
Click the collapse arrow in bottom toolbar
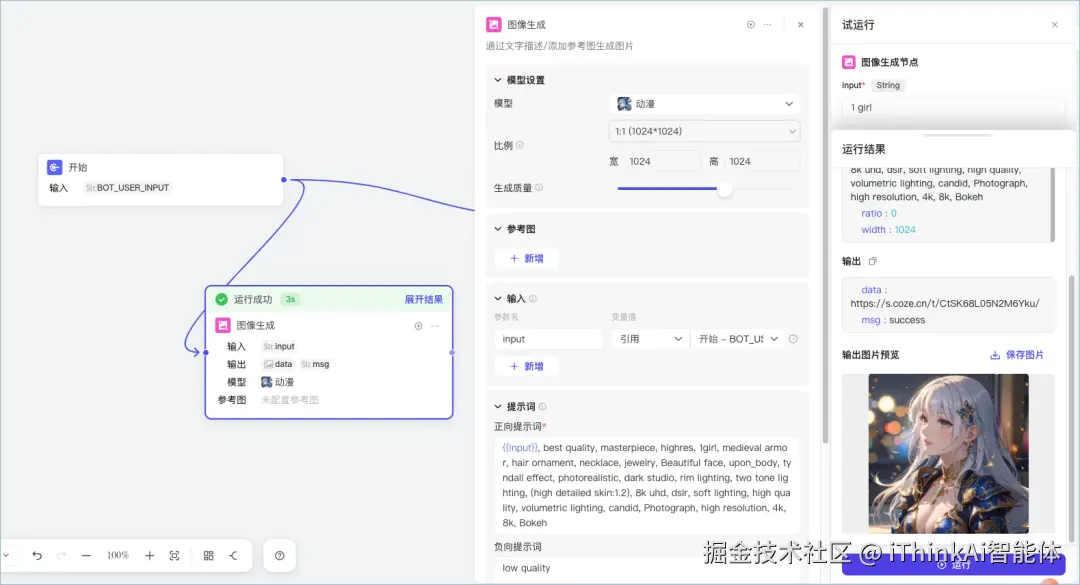pos(233,555)
